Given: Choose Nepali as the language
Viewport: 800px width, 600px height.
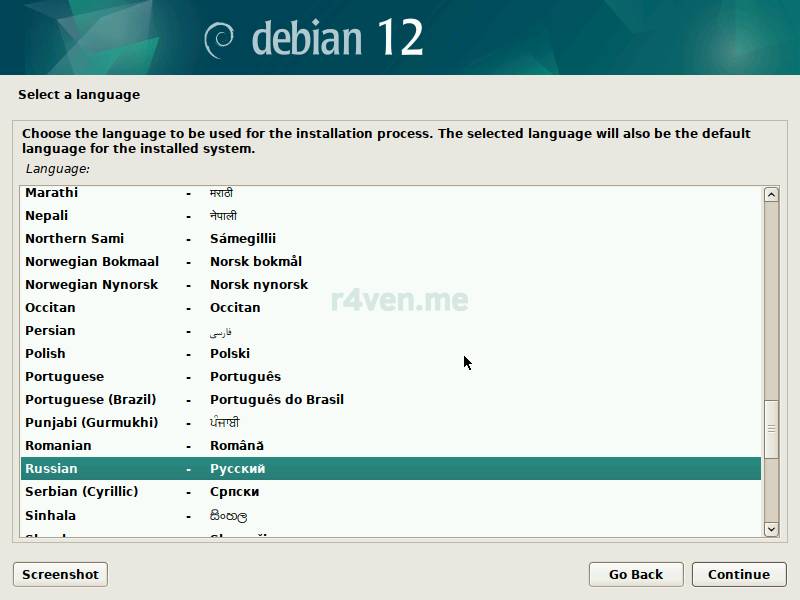Looking at the screenshot, I should pos(46,216).
